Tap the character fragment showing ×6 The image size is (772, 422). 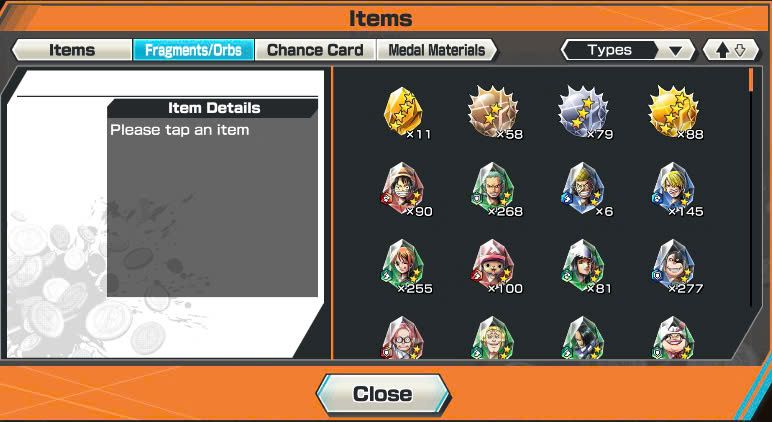pos(583,189)
